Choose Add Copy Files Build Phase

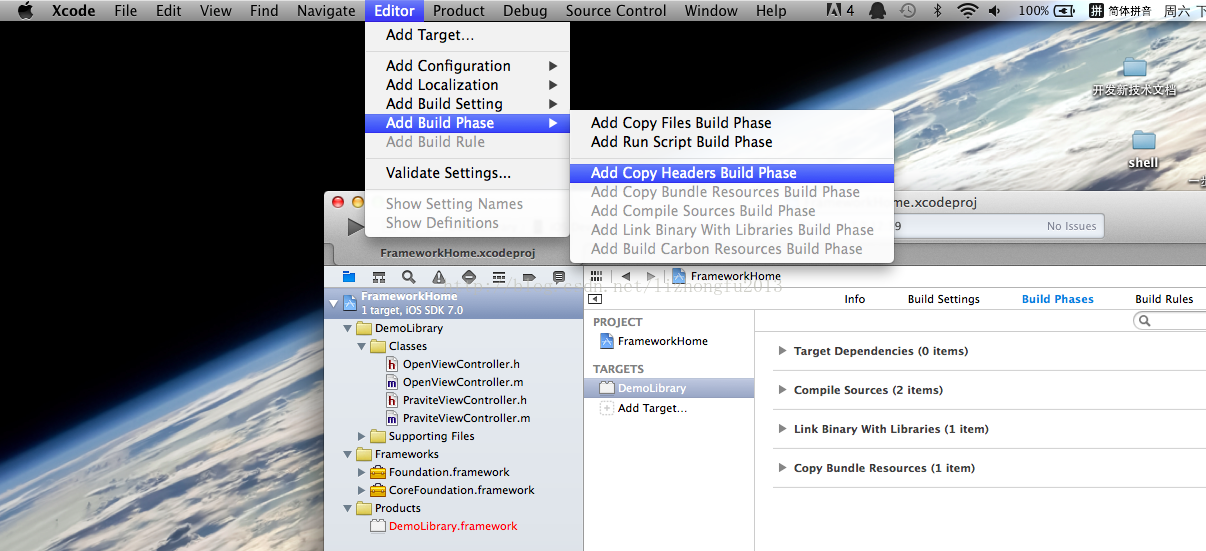coord(731,123)
